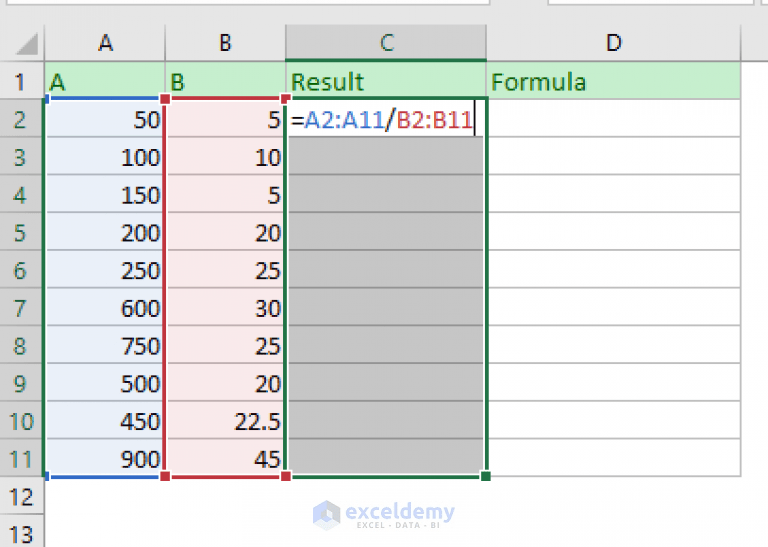The height and width of the screenshot is (547, 768).
Task: Click empty cell D5 under Formula
Action: tap(614, 232)
